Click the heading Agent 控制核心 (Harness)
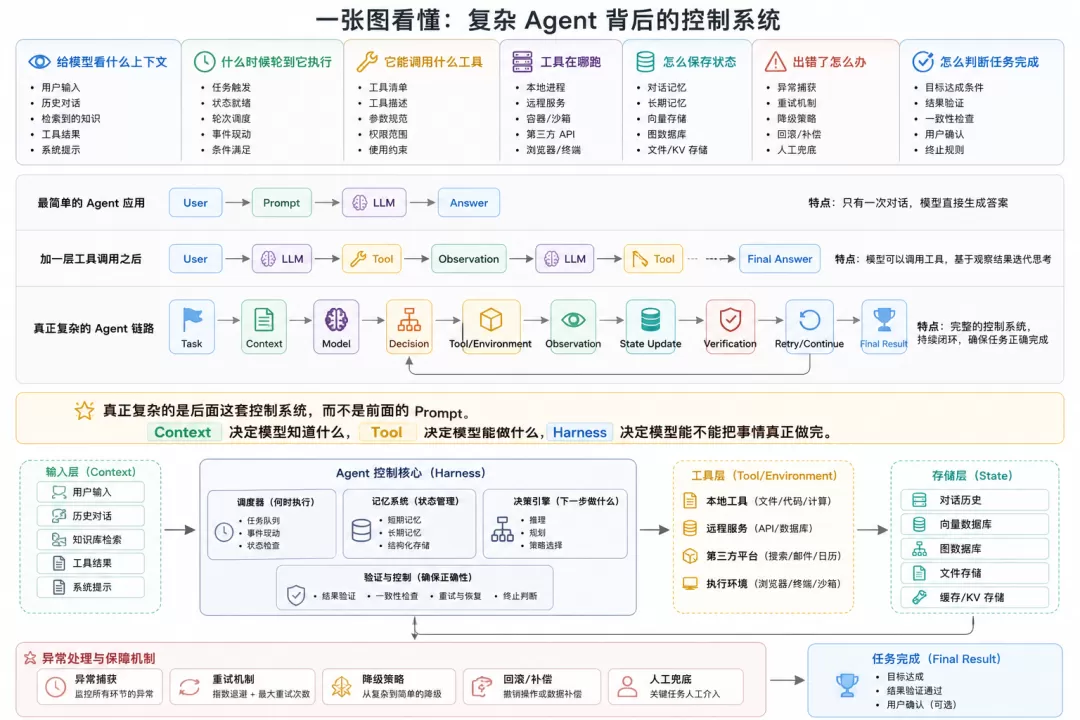The image size is (1080, 720). [411, 473]
